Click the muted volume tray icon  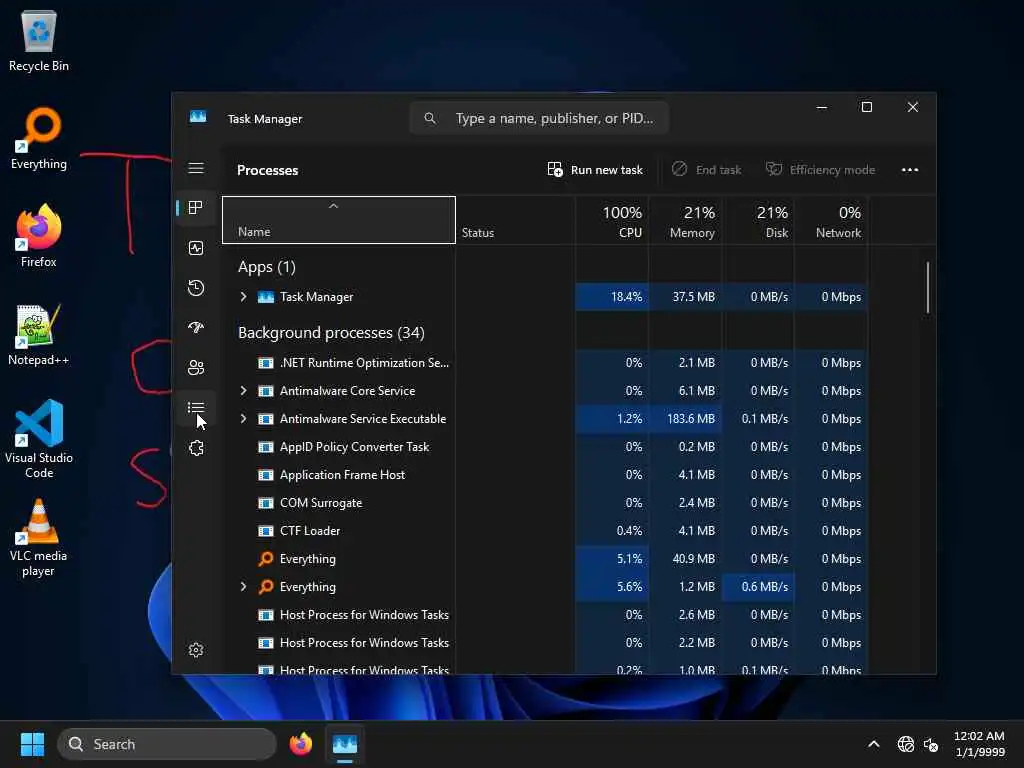click(931, 744)
